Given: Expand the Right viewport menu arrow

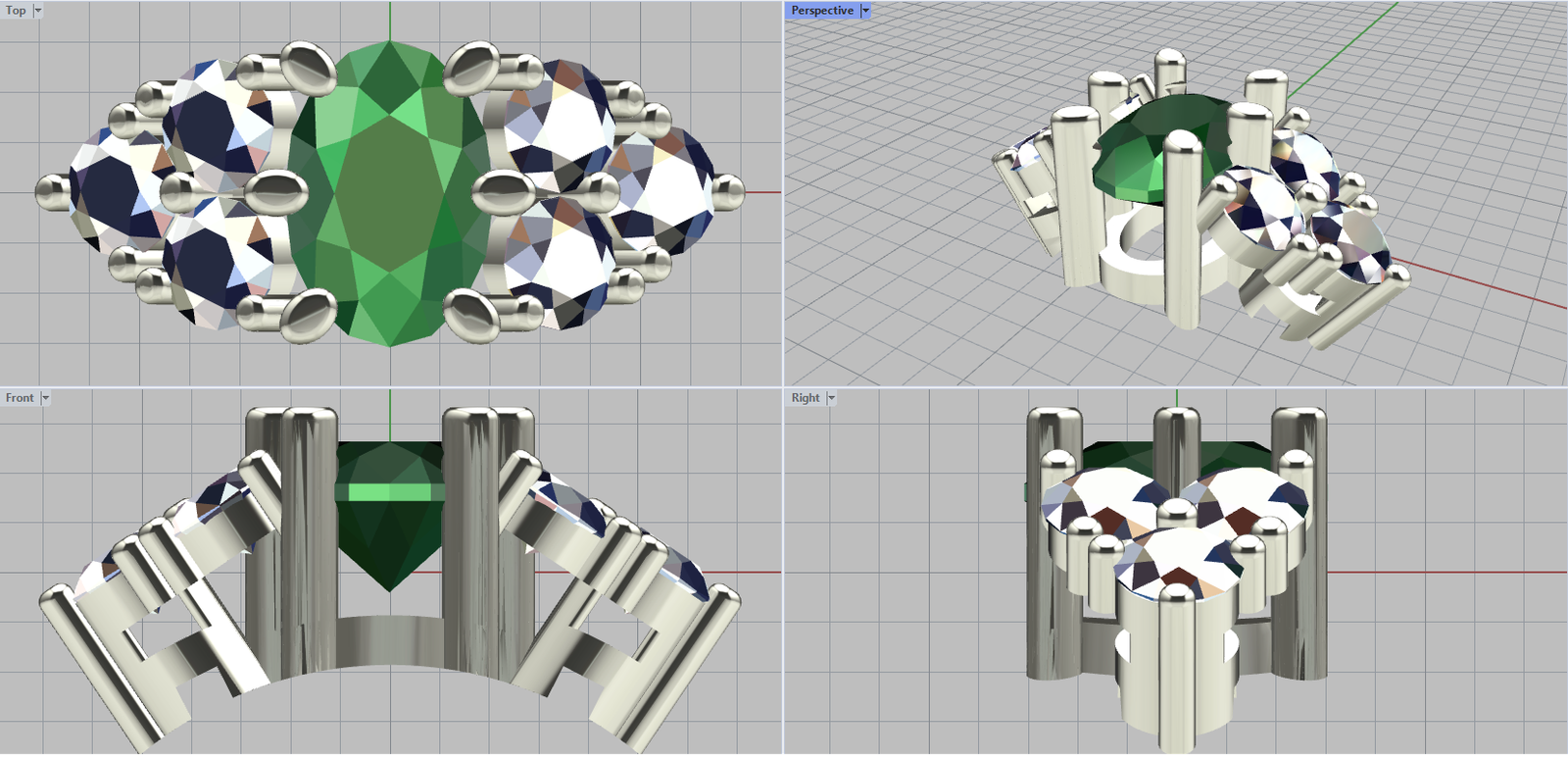Looking at the screenshot, I should coord(831,398).
